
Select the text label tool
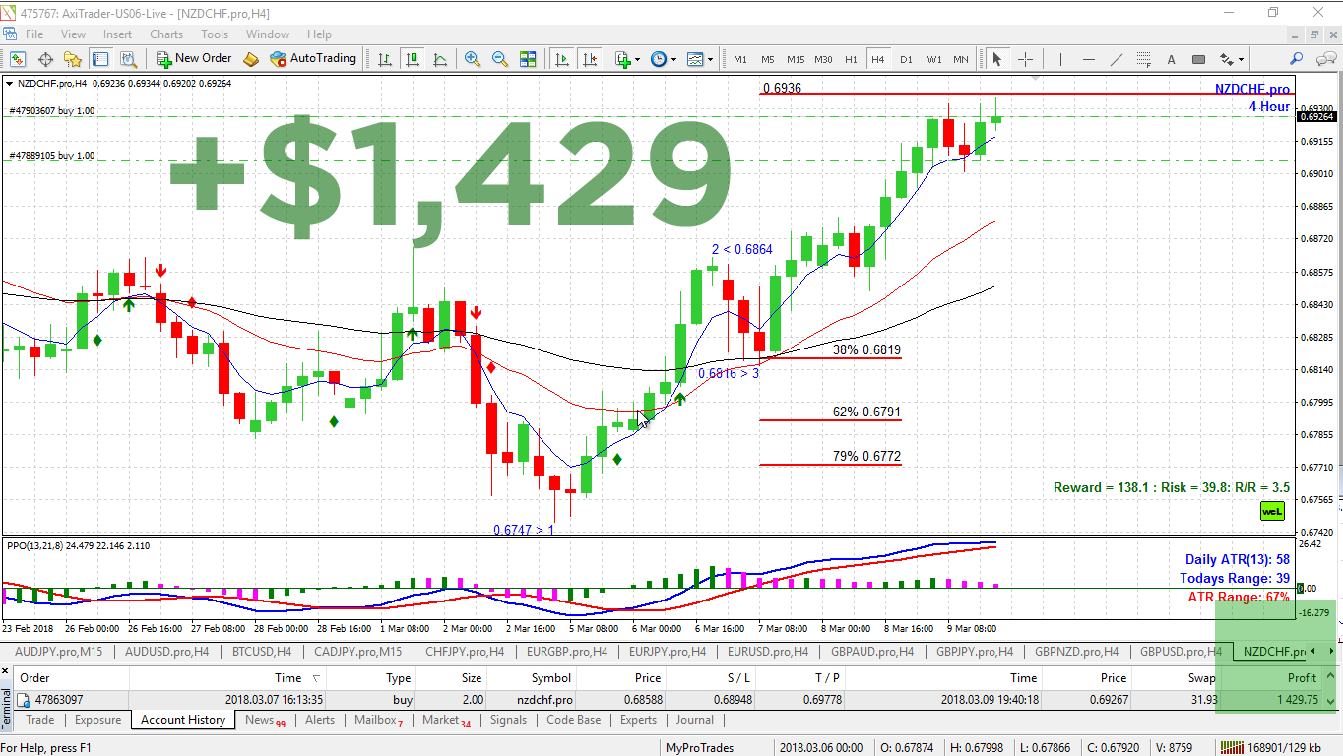pos(1171,59)
